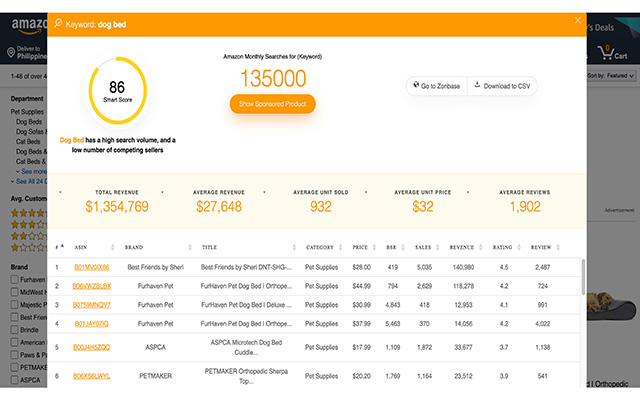Click Average Reviews value 1,902
The width and height of the screenshot is (640, 400).
tap(525, 207)
